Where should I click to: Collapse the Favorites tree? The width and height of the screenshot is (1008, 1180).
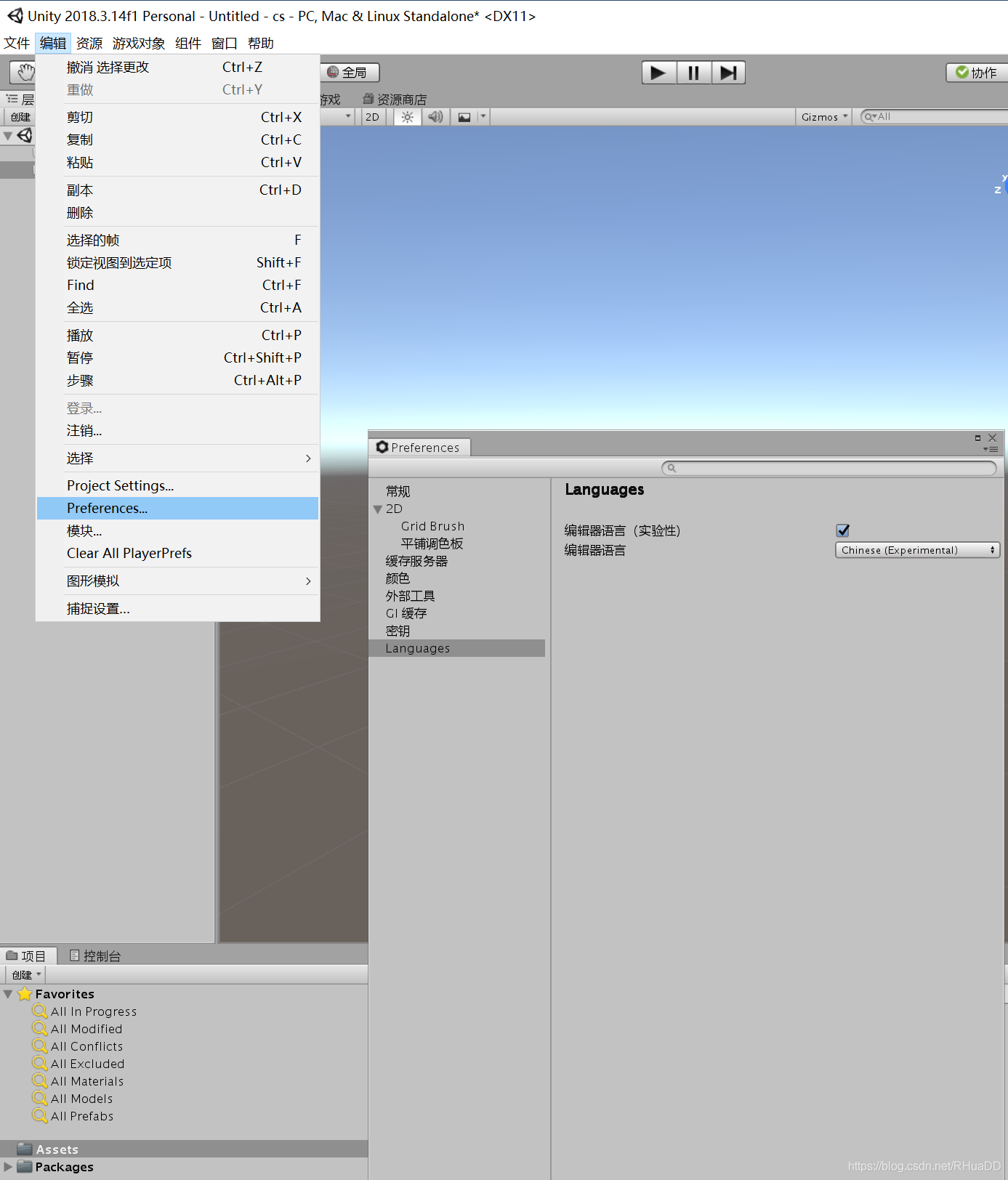click(8, 994)
